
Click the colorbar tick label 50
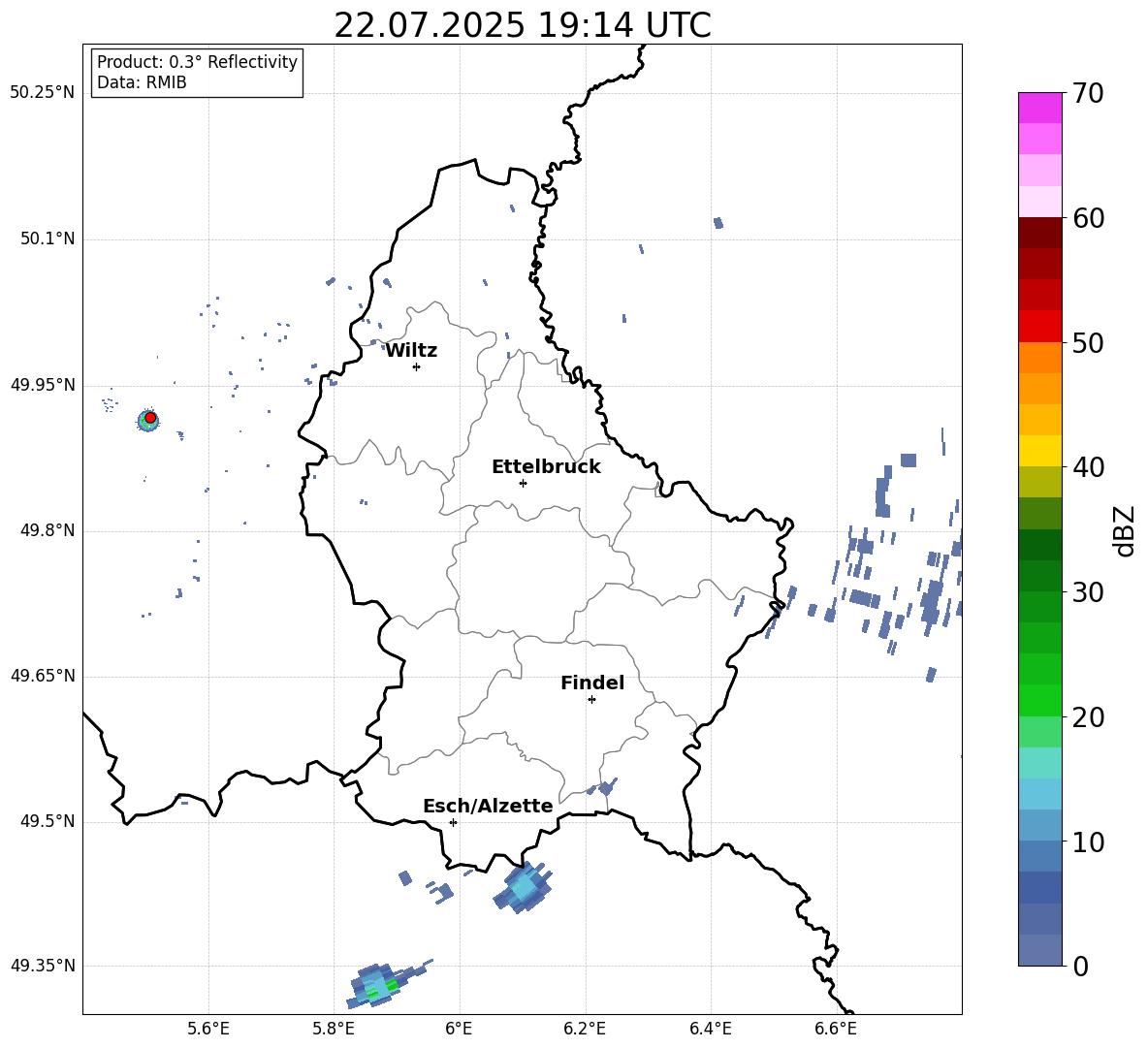pos(1087,342)
